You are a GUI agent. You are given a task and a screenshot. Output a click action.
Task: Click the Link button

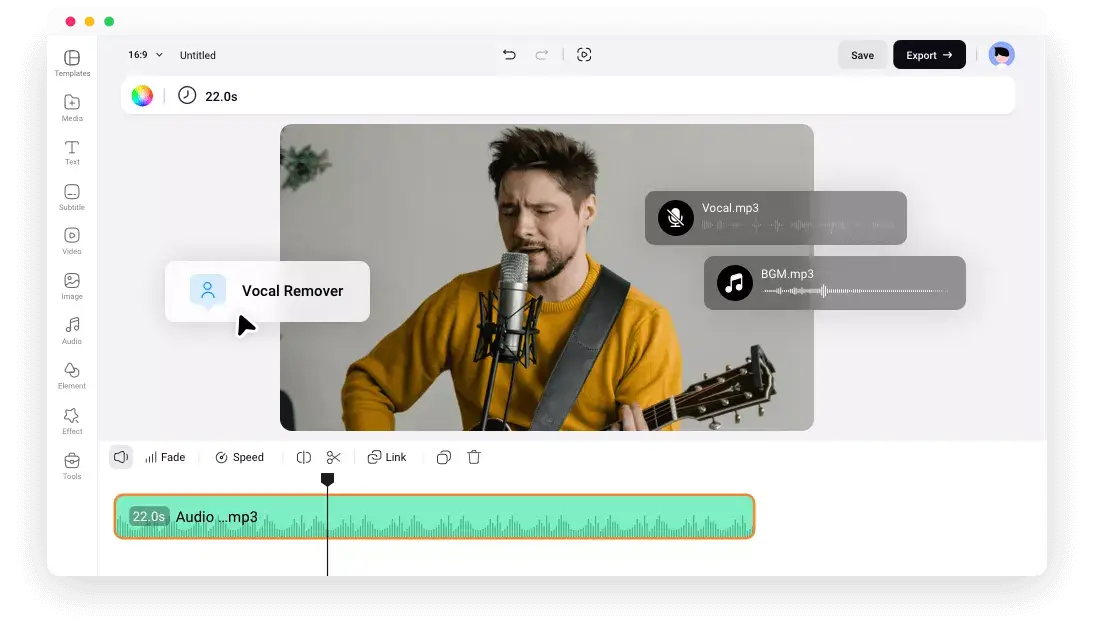387,457
